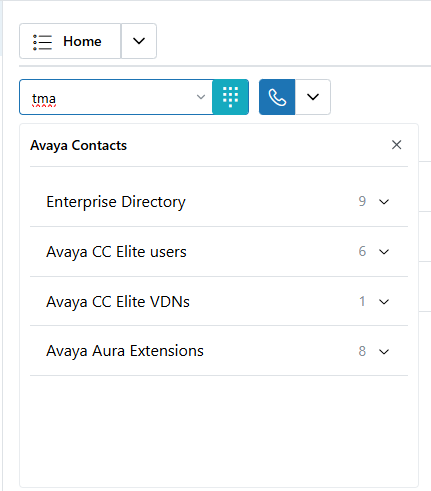The image size is (431, 491).
Task: Click the Avaya Contacts heading
Action: (78, 146)
